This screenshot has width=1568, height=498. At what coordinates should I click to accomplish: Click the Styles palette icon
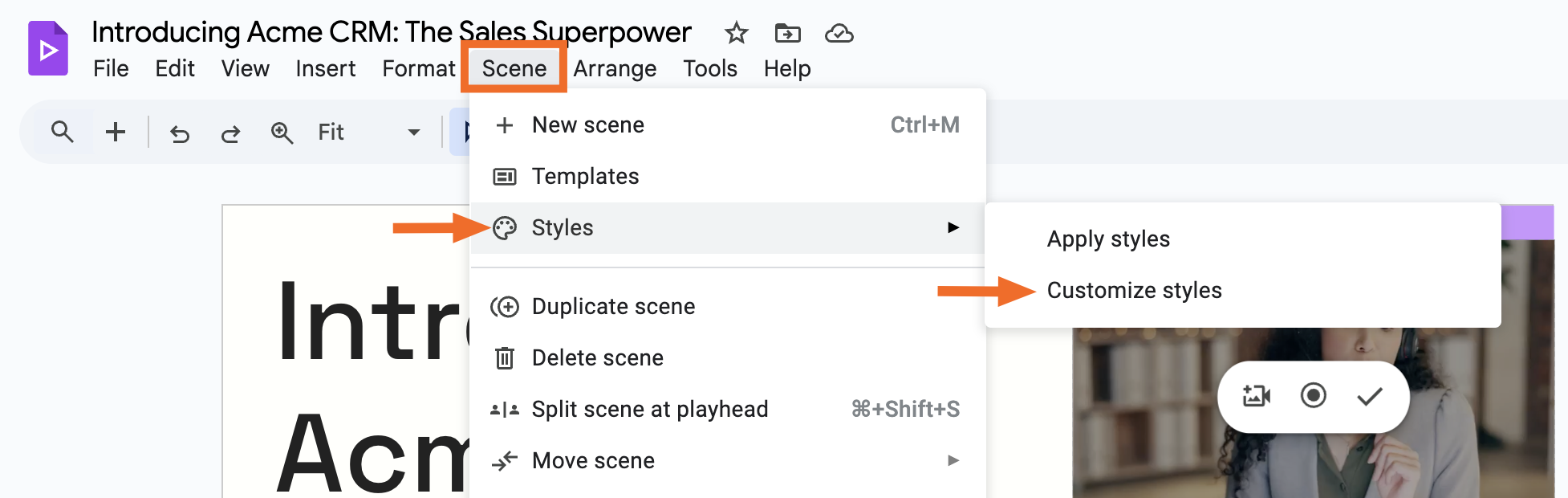click(505, 228)
